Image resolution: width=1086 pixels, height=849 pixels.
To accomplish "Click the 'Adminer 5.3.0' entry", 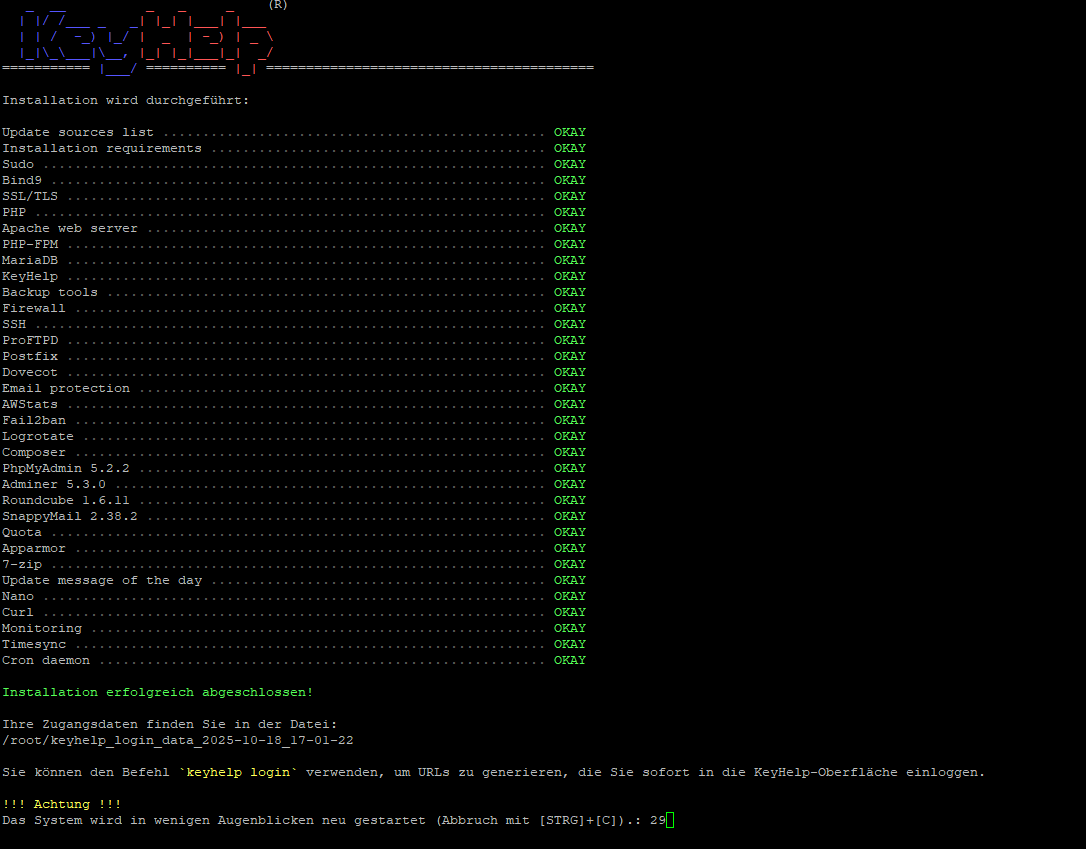I will pyautogui.click(x=53, y=485).
